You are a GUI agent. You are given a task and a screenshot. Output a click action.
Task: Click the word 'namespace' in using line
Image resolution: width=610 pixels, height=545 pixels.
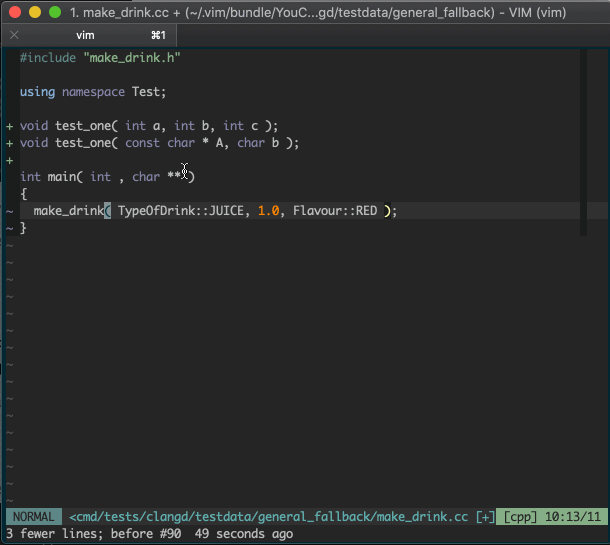point(93,92)
